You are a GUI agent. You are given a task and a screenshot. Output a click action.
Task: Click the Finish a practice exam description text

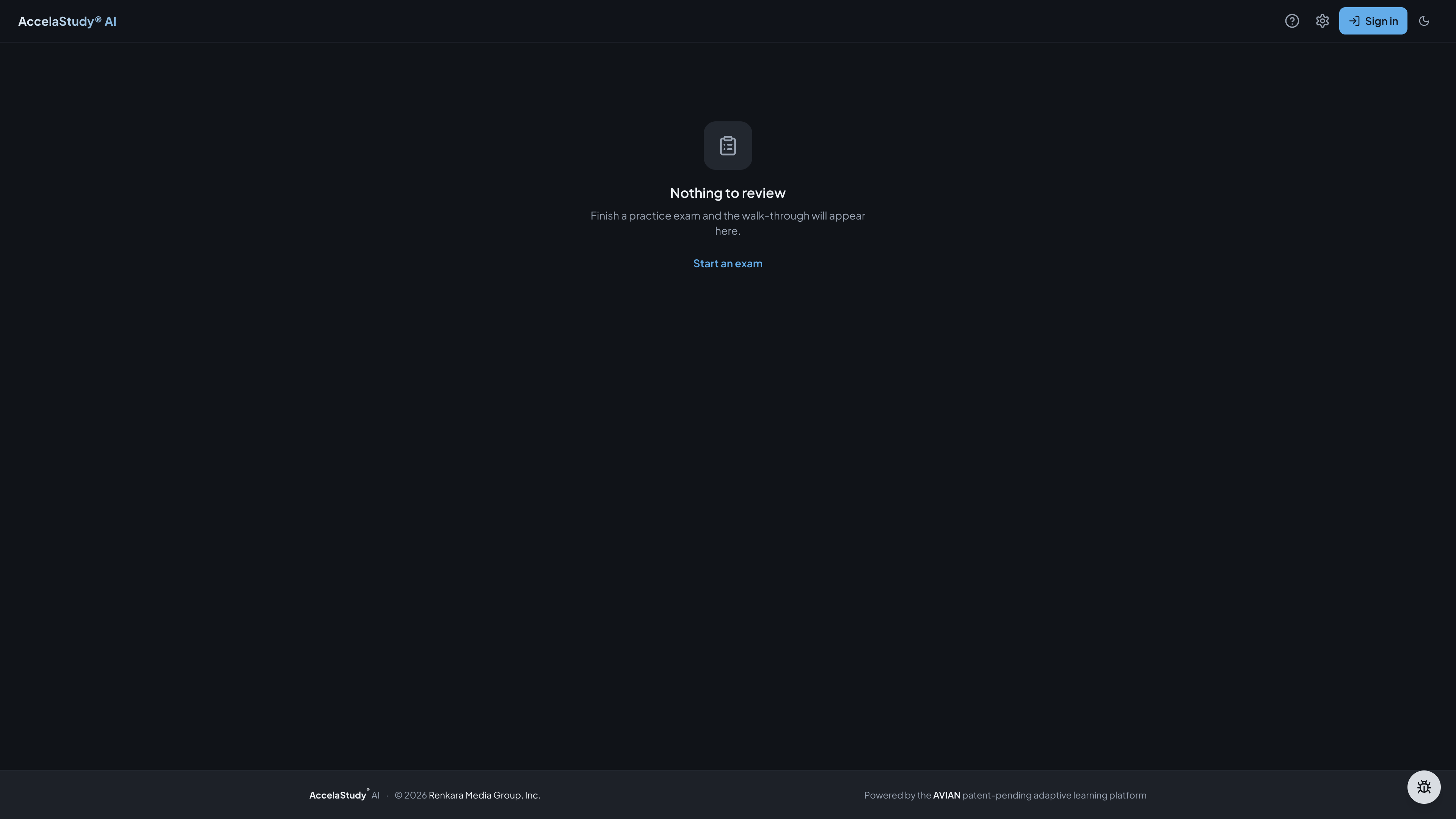tap(728, 223)
